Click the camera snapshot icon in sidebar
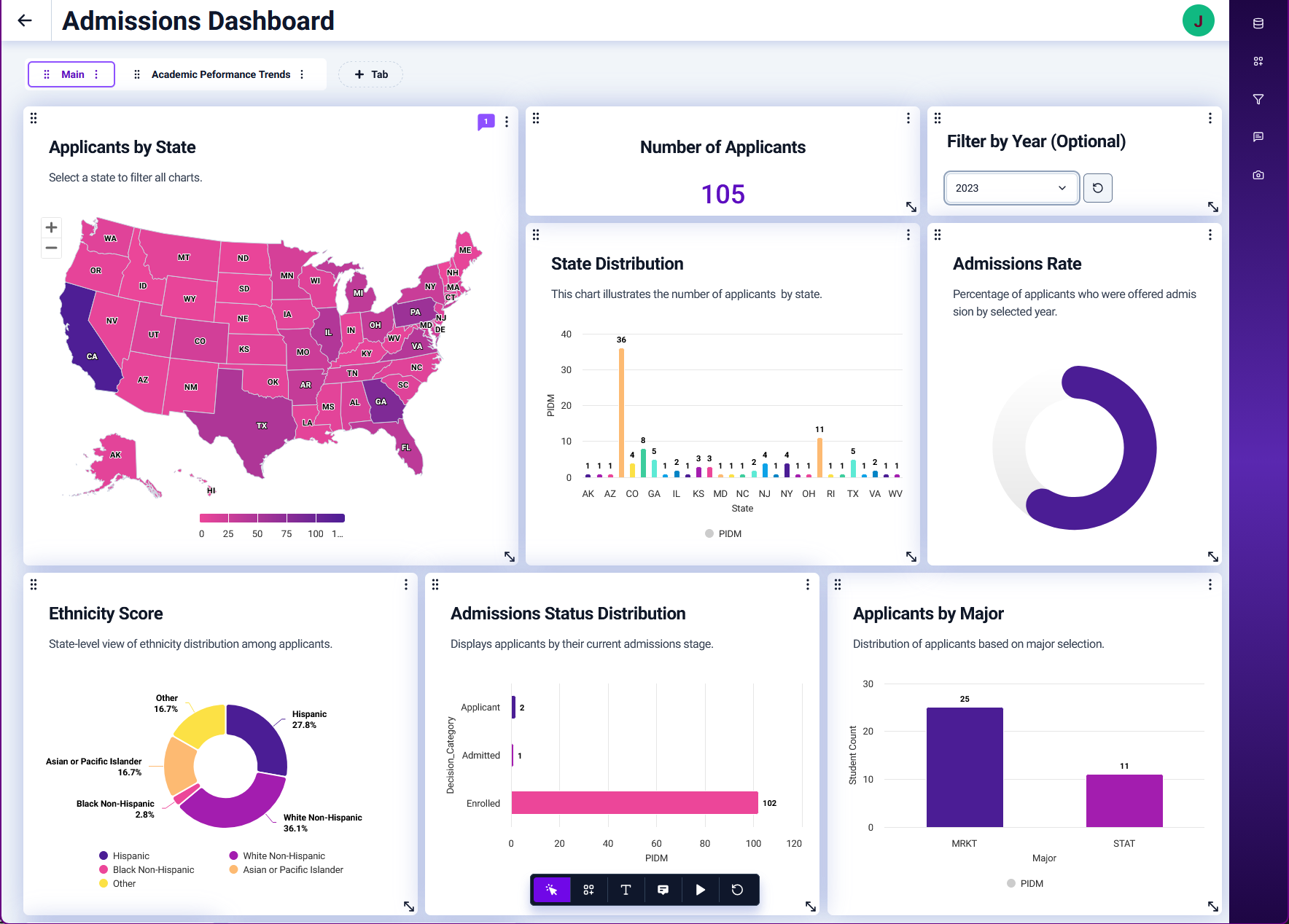This screenshot has width=1289, height=924. [x=1258, y=175]
